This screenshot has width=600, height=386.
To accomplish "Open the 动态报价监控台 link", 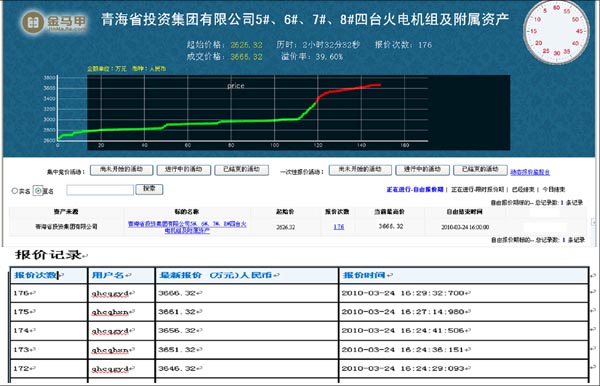I will tap(530, 172).
